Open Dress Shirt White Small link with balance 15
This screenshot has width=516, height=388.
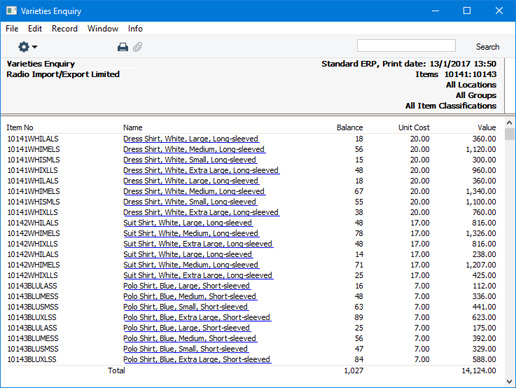coord(190,160)
